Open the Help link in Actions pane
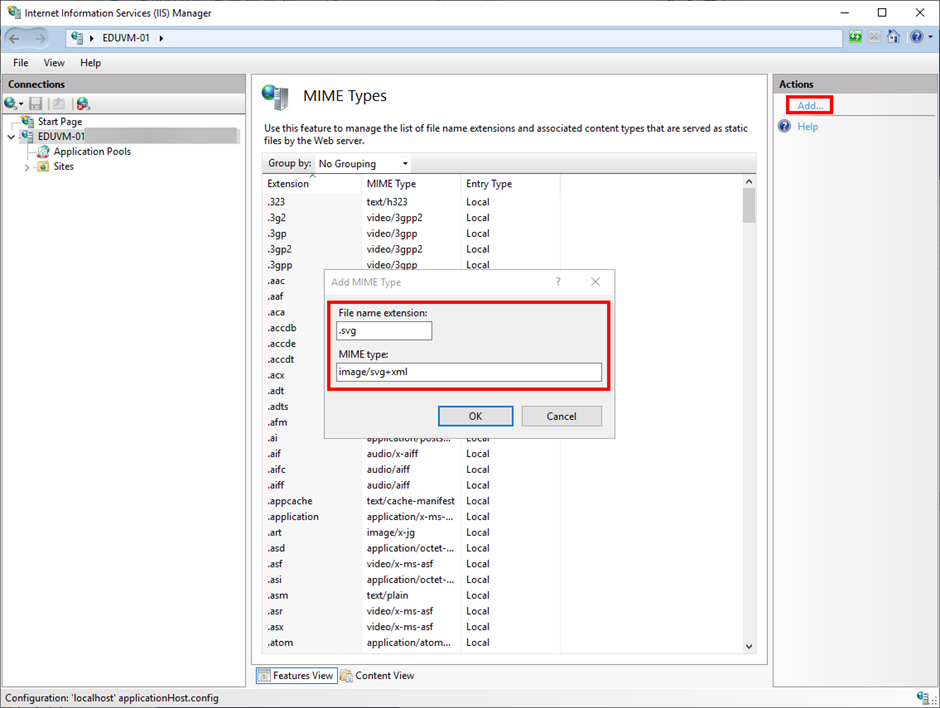This screenshot has height=708, width=940. coord(808,126)
